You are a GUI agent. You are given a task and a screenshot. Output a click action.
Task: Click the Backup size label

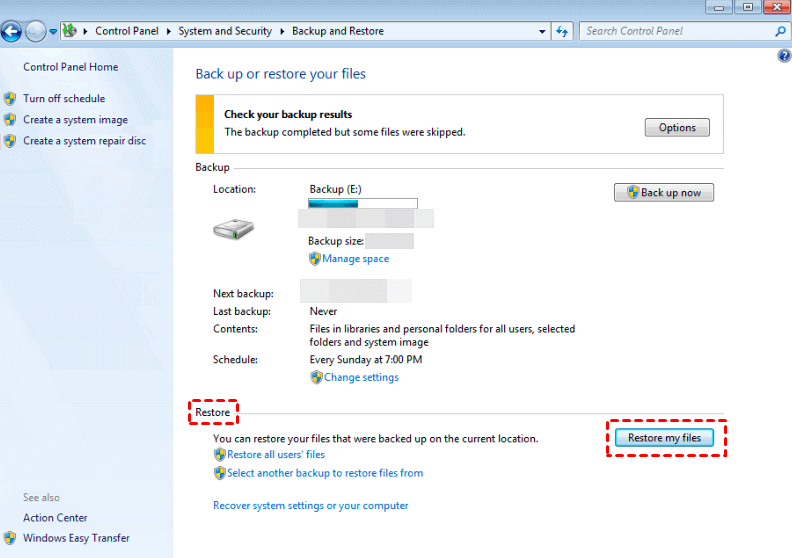coord(336,241)
